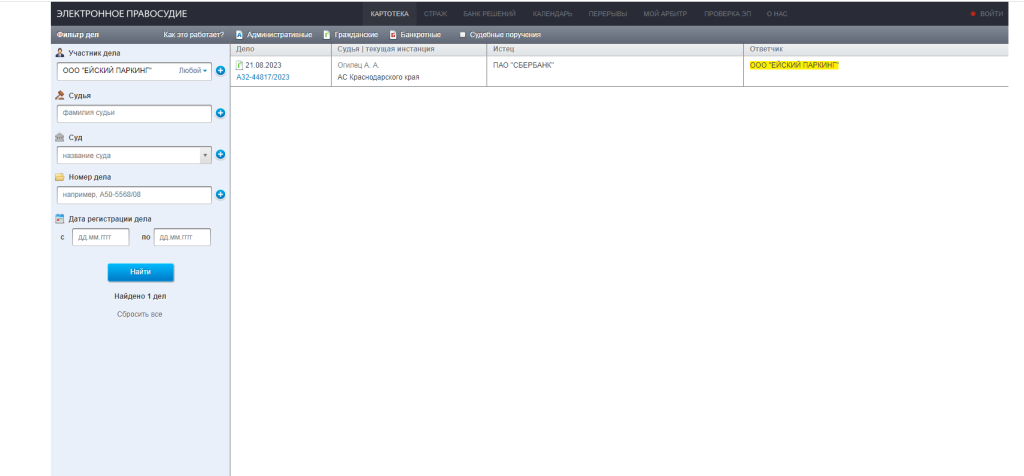Click highlighted defendant ООО "ЕЙСКИЙ ПАРКИНГ"
The height and width of the screenshot is (476, 1024).
pos(794,65)
